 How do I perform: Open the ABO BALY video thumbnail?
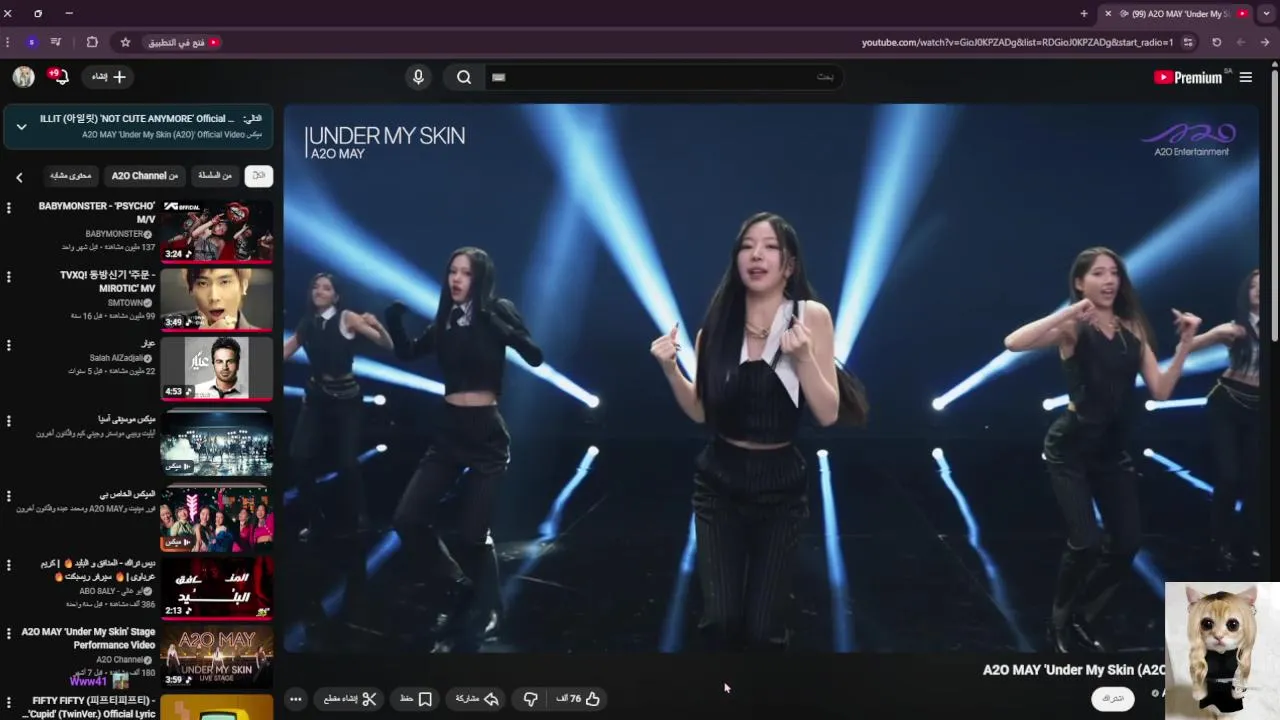coord(217,587)
